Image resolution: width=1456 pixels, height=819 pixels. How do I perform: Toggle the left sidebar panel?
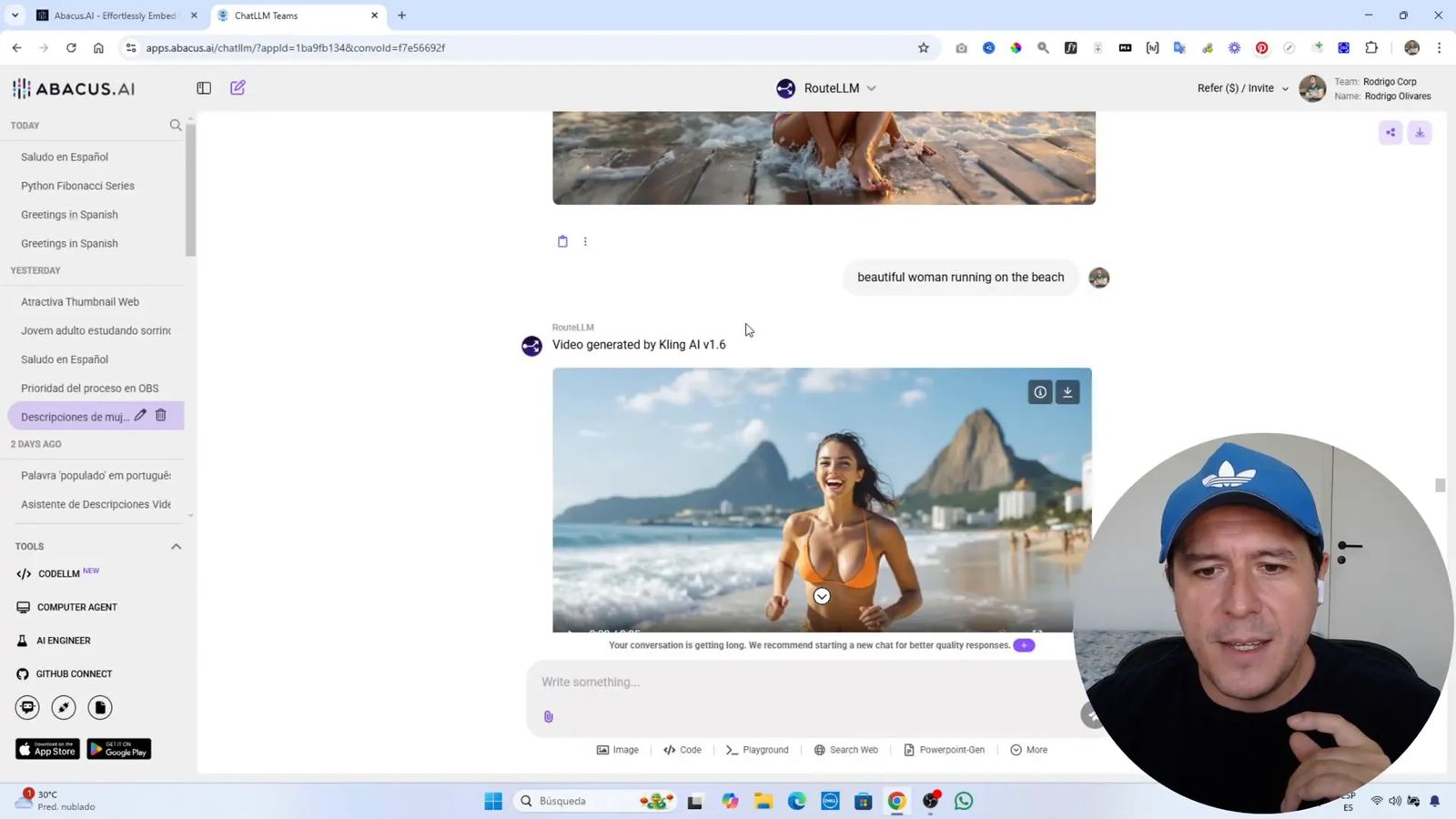pos(203,87)
